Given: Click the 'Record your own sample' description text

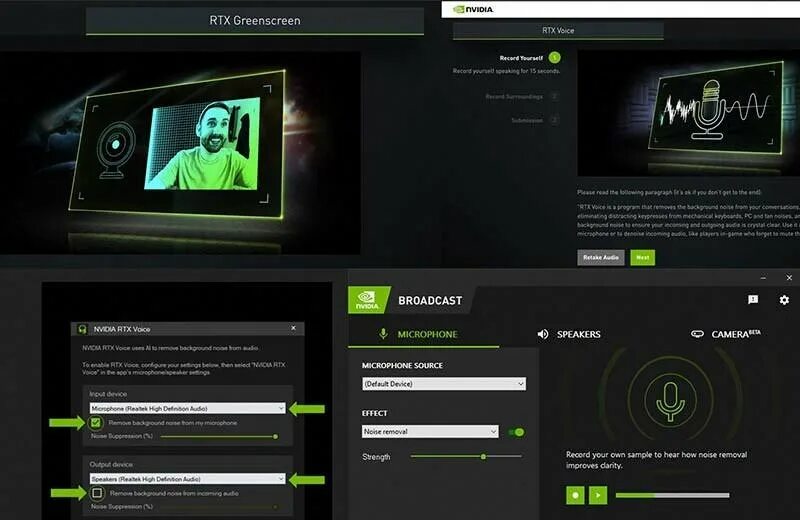Looking at the screenshot, I should [656, 460].
